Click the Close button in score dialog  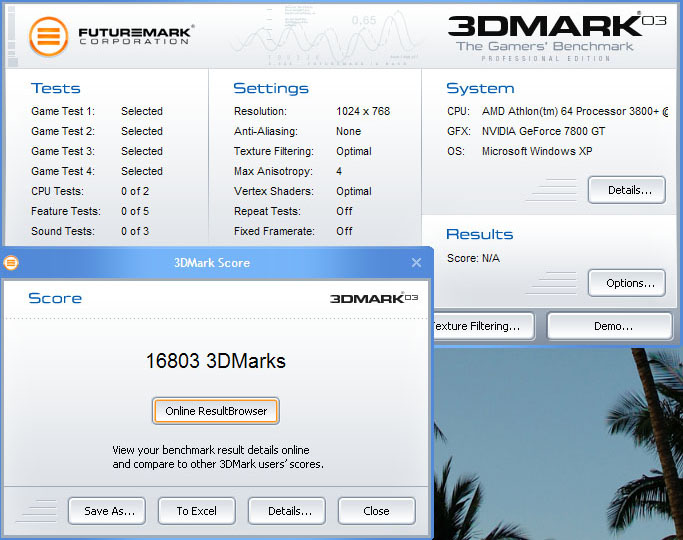[x=377, y=511]
